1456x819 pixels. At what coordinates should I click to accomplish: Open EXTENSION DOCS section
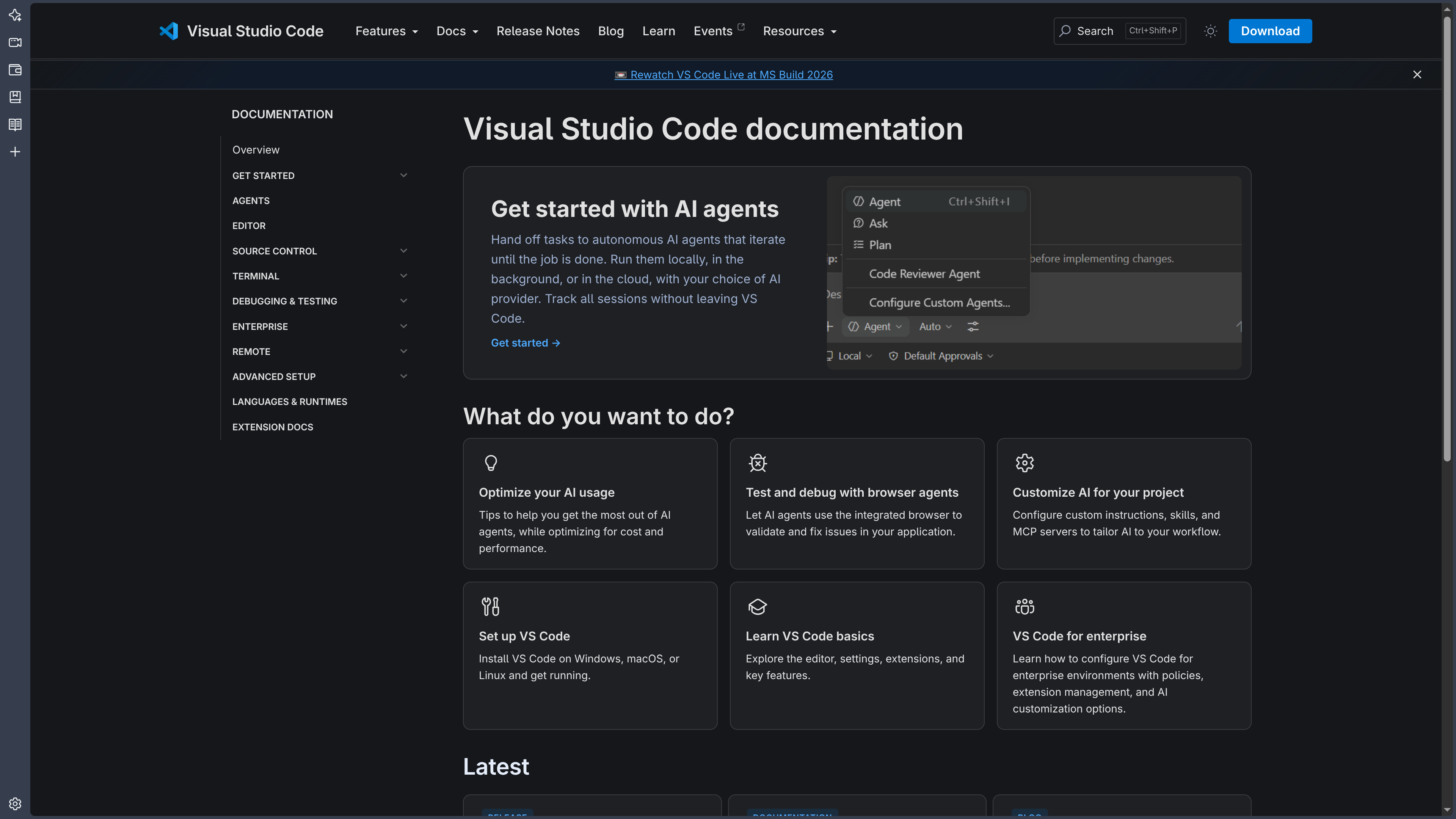(273, 427)
